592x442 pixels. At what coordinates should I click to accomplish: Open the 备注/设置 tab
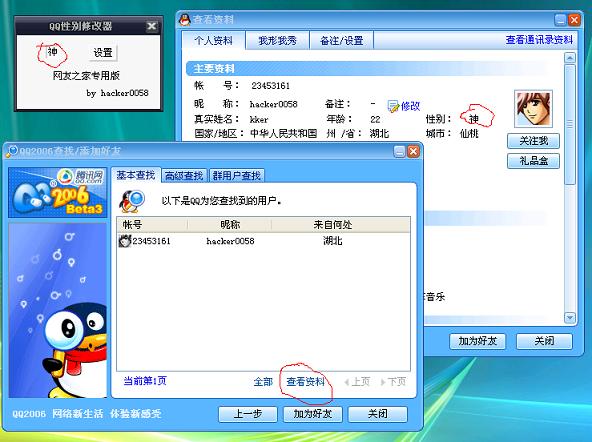pyautogui.click(x=342, y=40)
